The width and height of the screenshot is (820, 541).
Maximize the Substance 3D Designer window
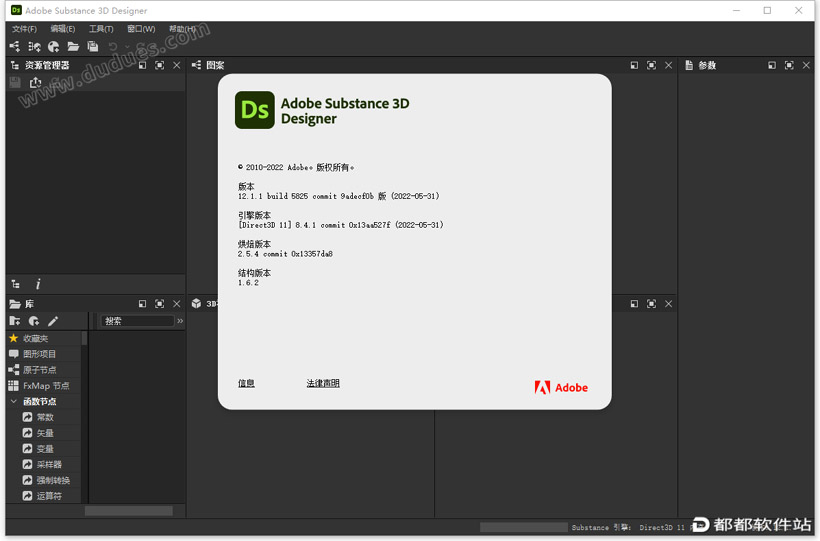tap(767, 10)
